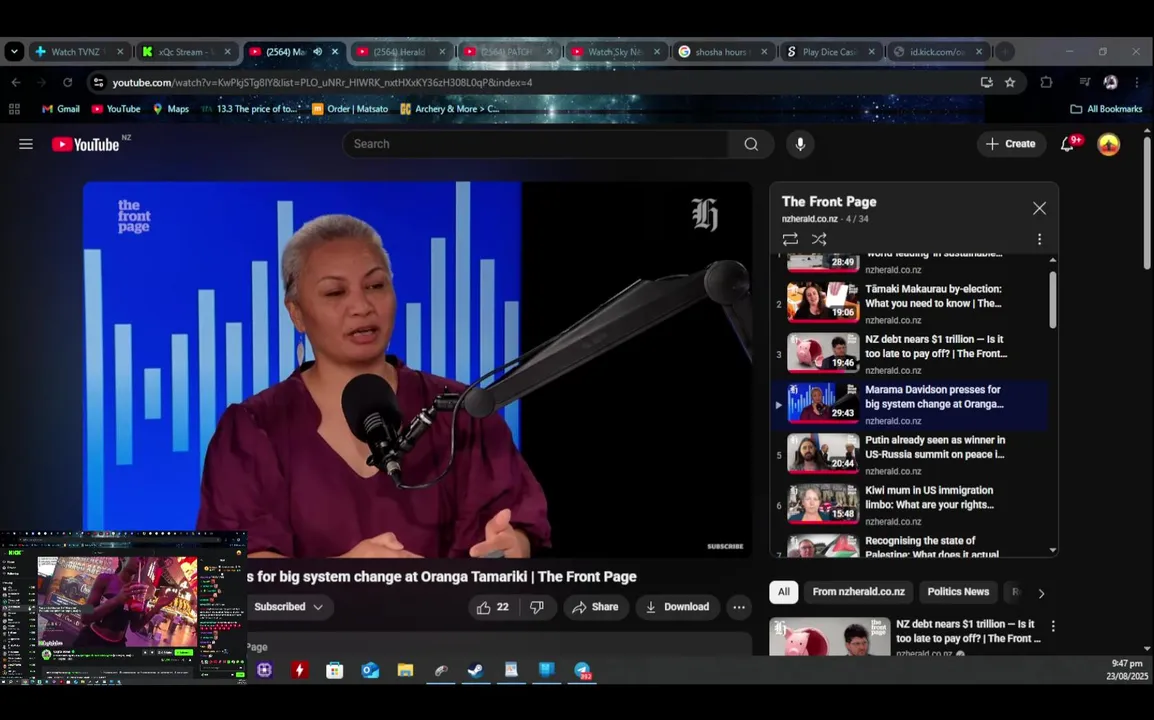Viewport: 1154px width, 720px height.
Task: Open the bookmarks apps grid icon
Action: click(x=14, y=109)
